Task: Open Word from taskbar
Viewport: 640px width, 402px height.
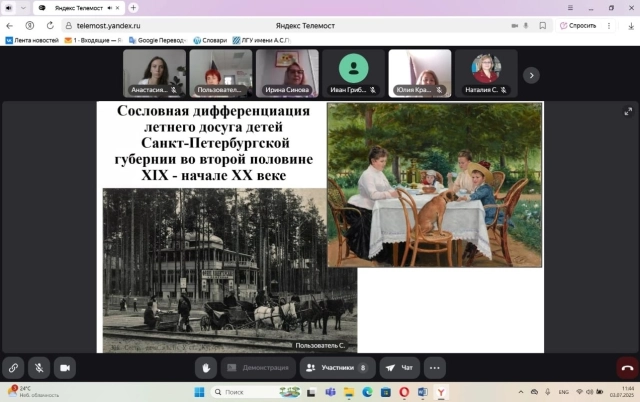Action: pos(422,392)
